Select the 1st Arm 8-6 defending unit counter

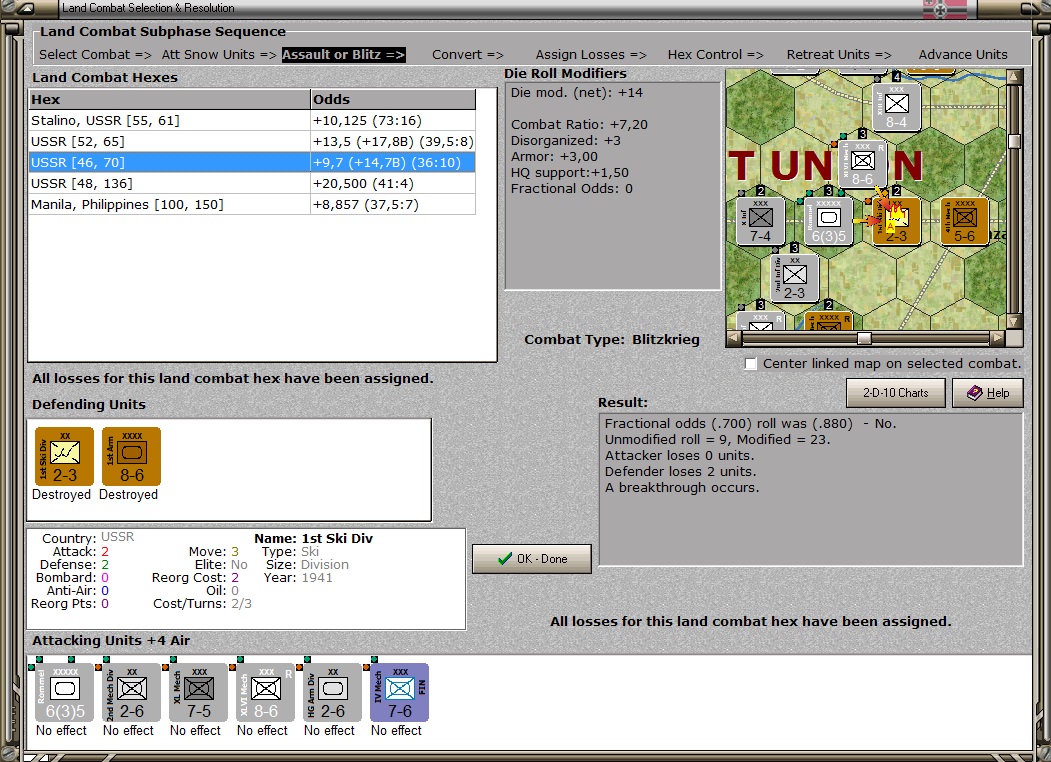(x=131, y=456)
